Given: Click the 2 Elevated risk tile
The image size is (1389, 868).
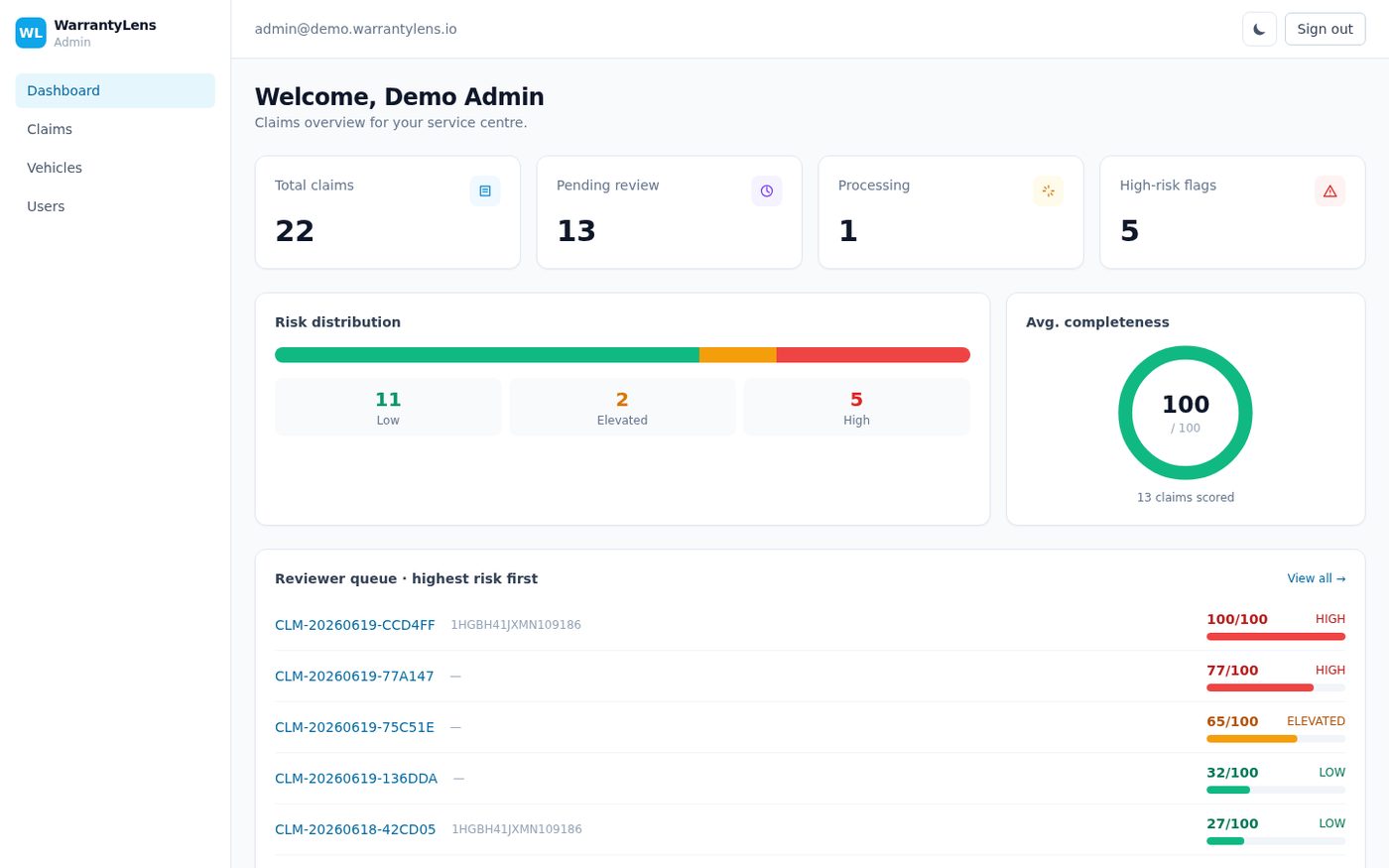Looking at the screenshot, I should click(x=622, y=407).
